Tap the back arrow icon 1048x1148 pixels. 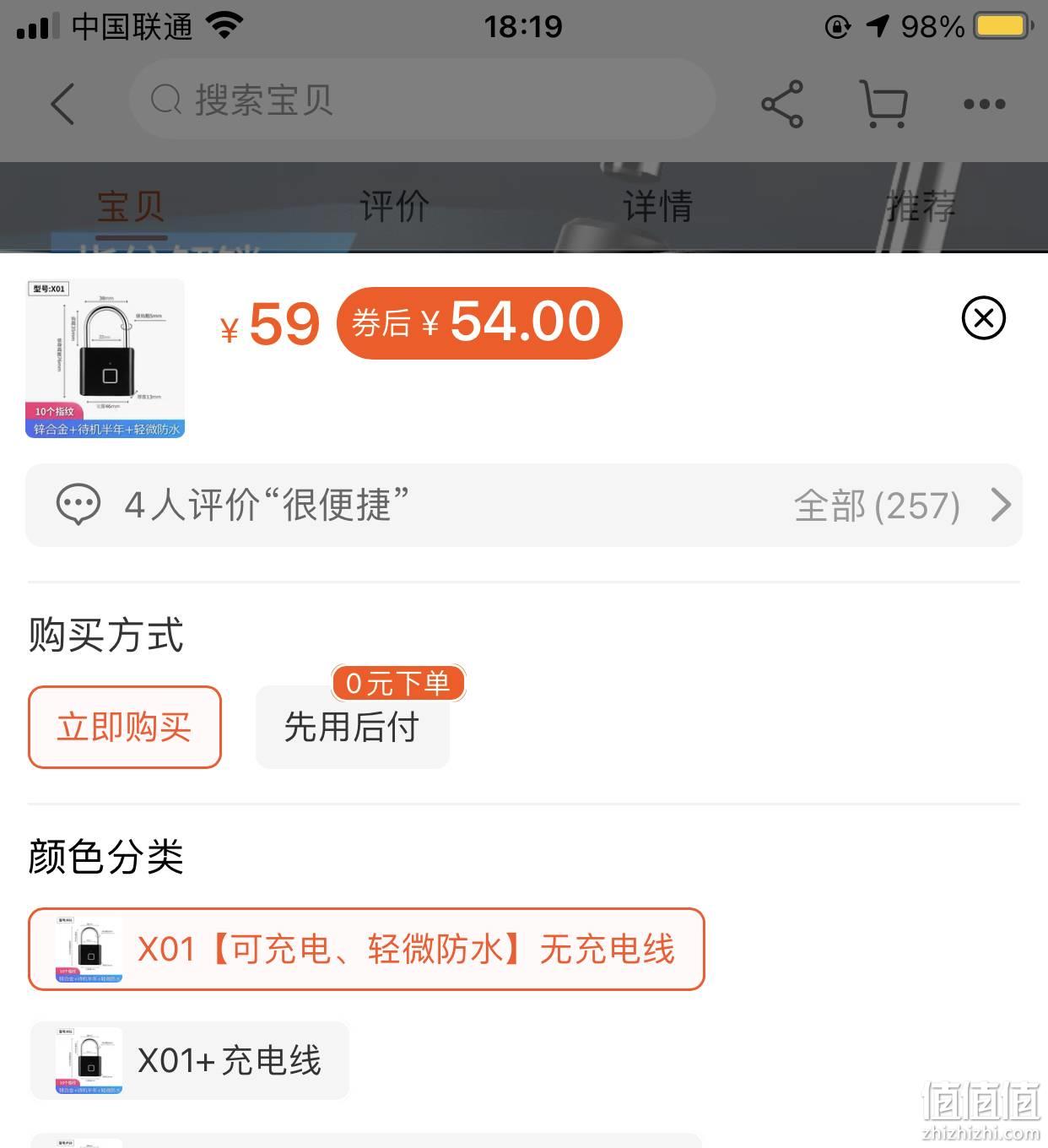[x=62, y=104]
